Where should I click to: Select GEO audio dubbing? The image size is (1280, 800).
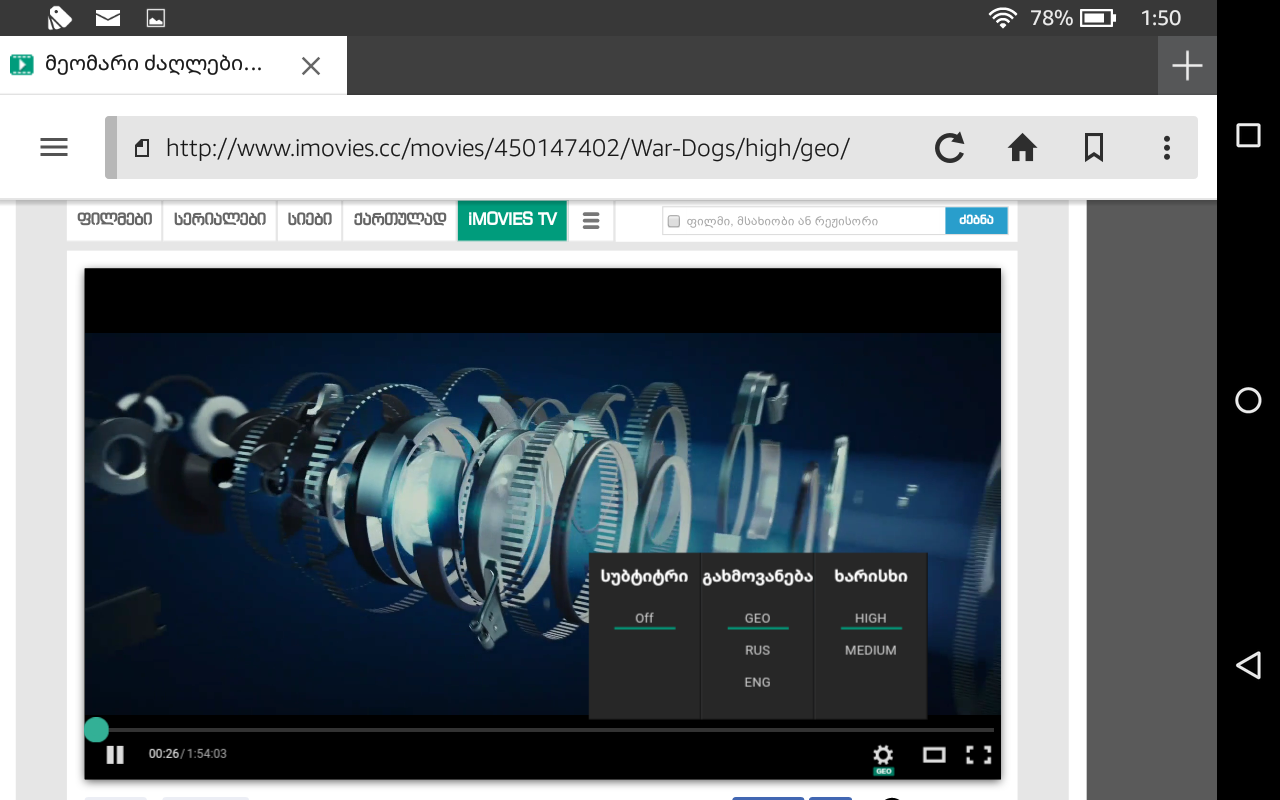[x=758, y=618]
